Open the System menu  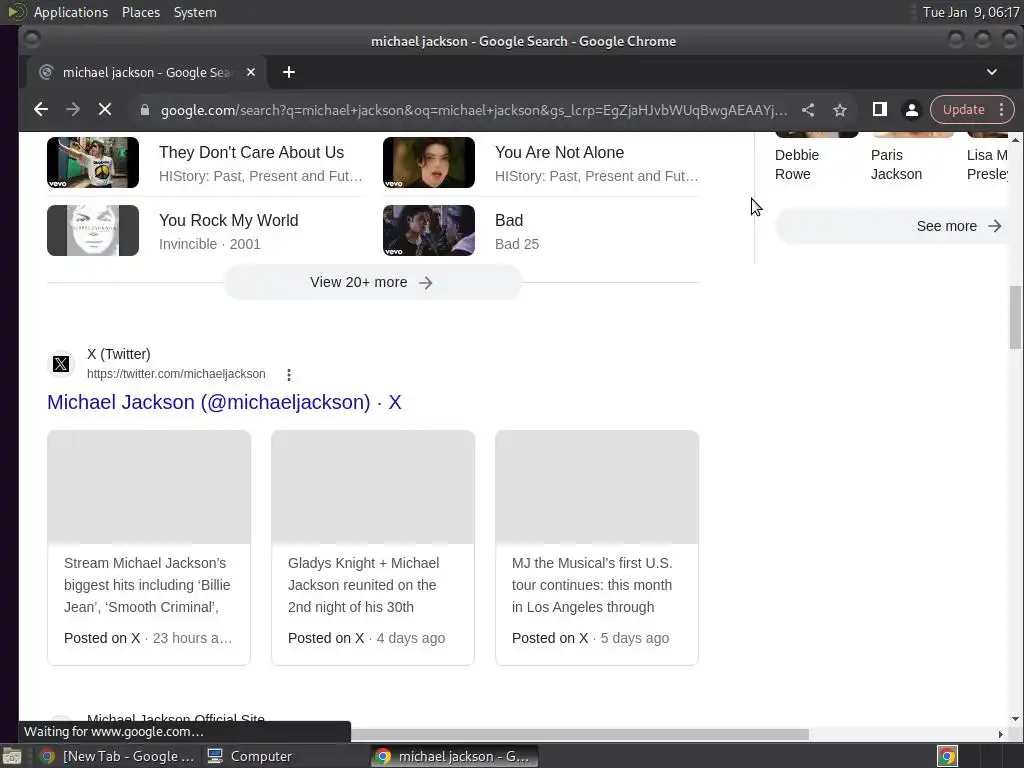click(x=195, y=12)
